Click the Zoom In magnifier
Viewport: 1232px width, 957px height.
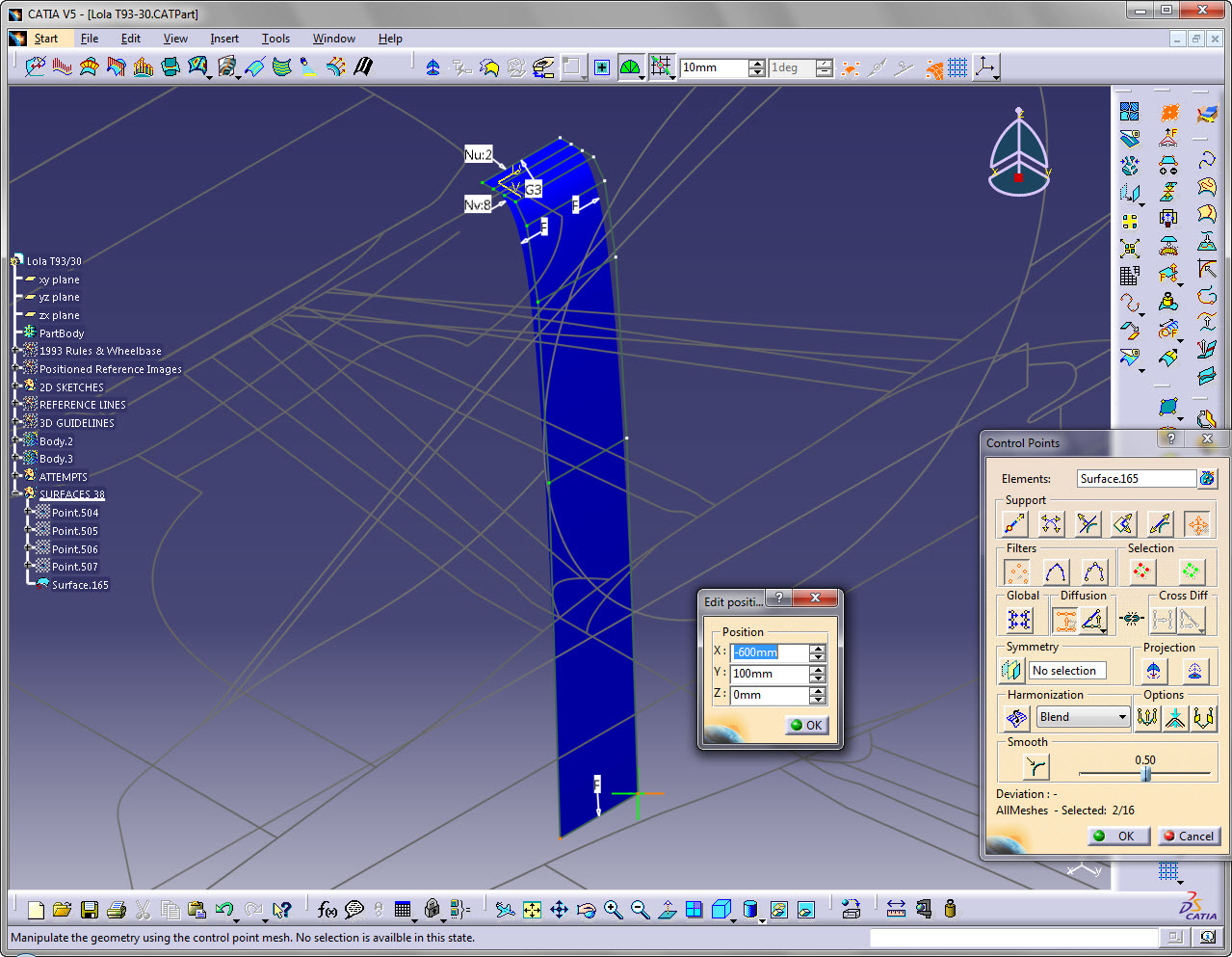pyautogui.click(x=614, y=909)
